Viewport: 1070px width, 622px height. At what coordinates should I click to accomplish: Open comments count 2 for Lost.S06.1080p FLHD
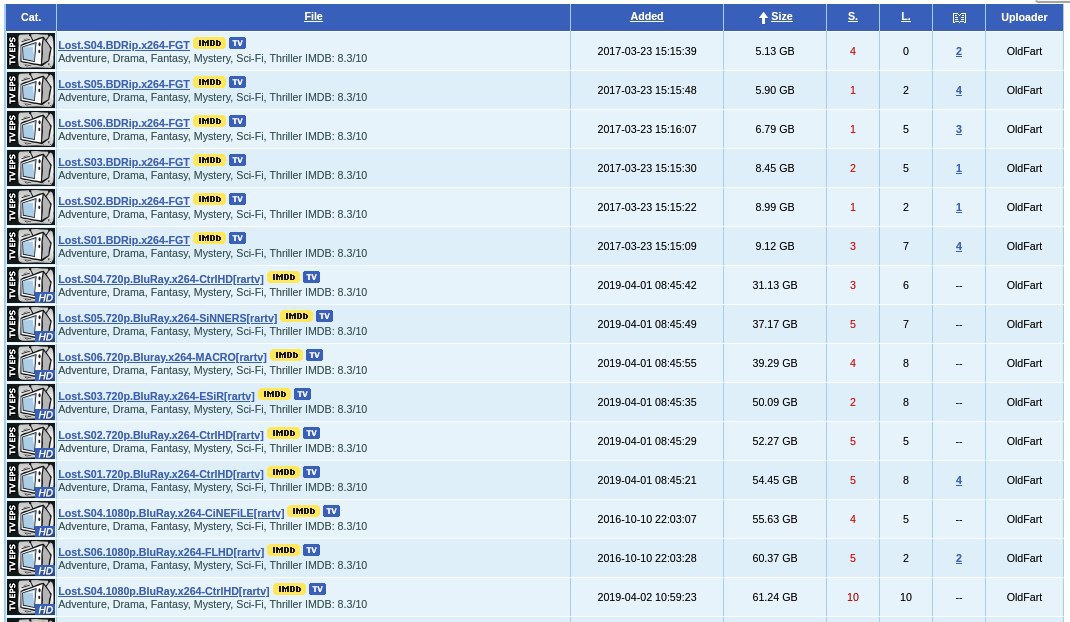959,558
